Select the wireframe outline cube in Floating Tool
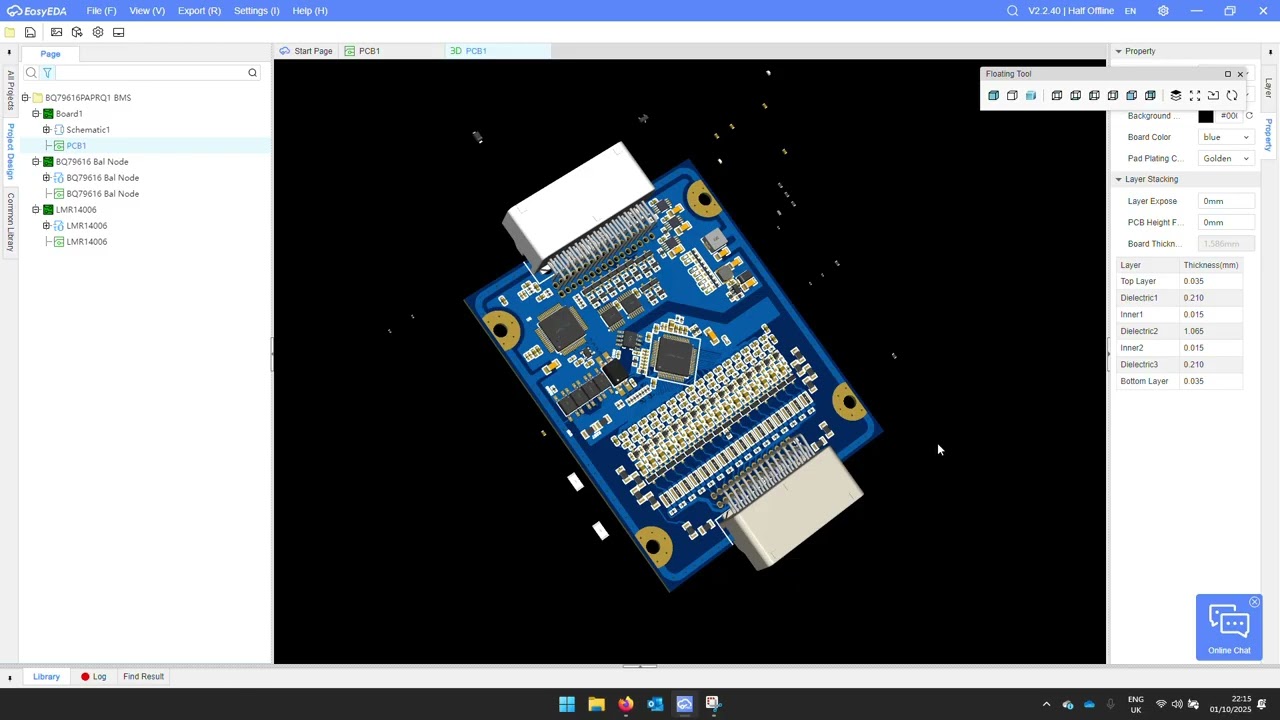The height and width of the screenshot is (720, 1280). coord(1012,96)
